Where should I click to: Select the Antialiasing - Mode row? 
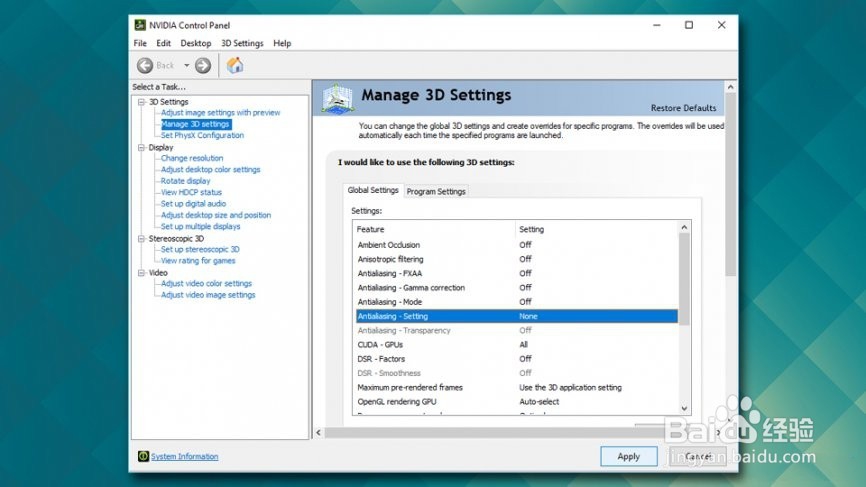coord(517,302)
